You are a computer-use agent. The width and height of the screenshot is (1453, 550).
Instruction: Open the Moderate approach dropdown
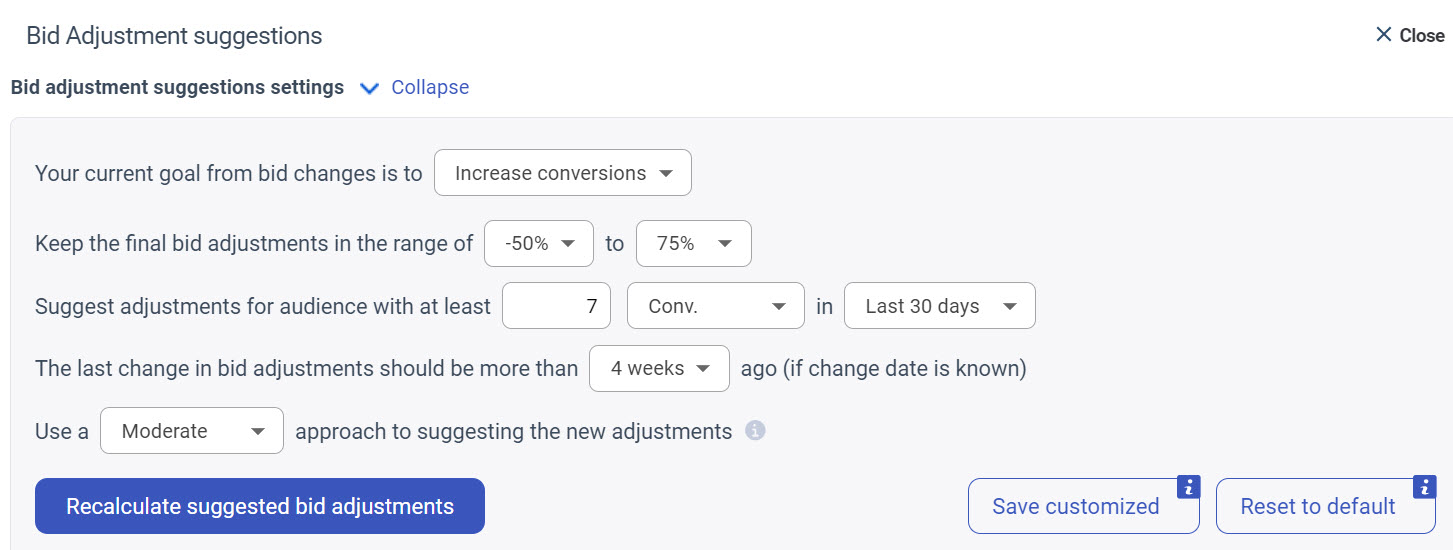pyautogui.click(x=192, y=431)
